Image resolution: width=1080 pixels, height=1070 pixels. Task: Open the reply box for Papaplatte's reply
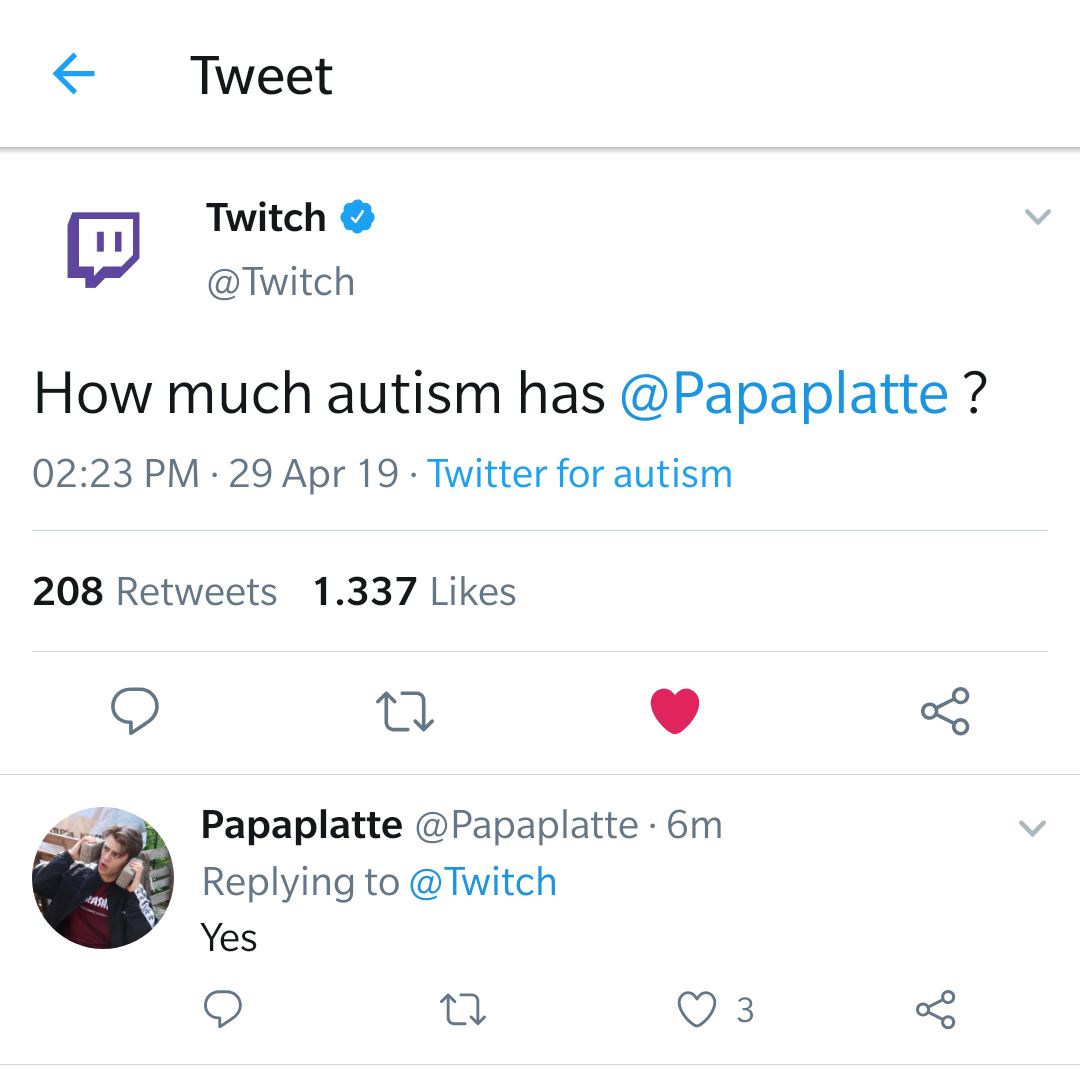pyautogui.click(x=222, y=1011)
